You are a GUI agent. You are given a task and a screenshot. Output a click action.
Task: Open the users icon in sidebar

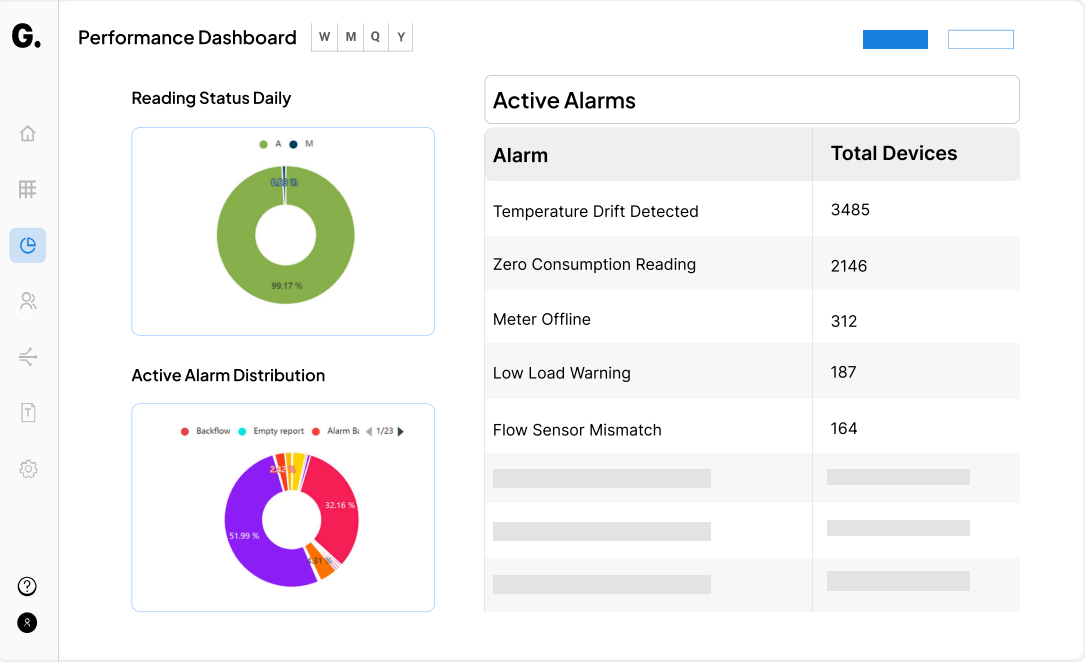[28, 301]
